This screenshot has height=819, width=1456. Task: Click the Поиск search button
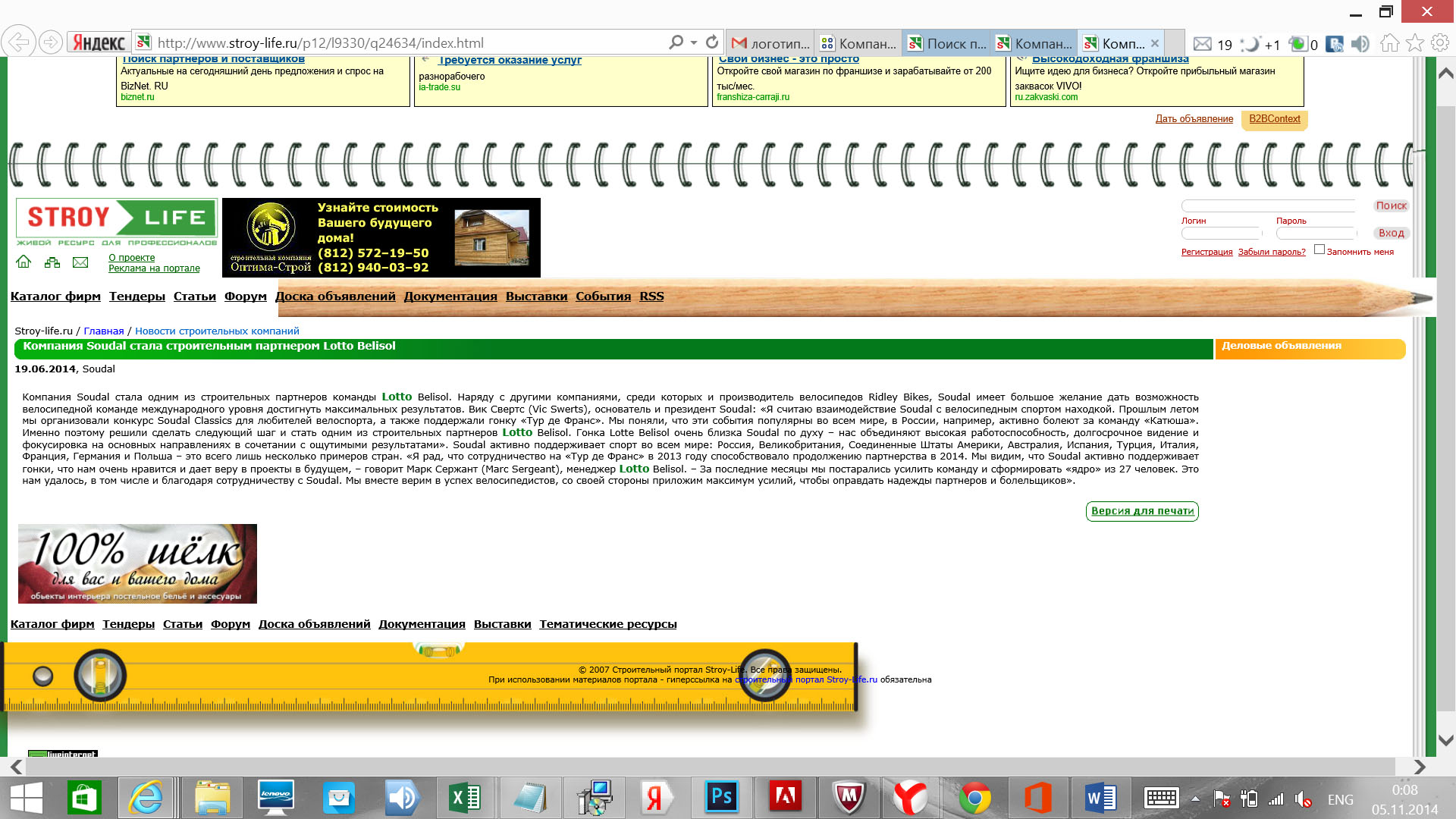pos(1391,206)
